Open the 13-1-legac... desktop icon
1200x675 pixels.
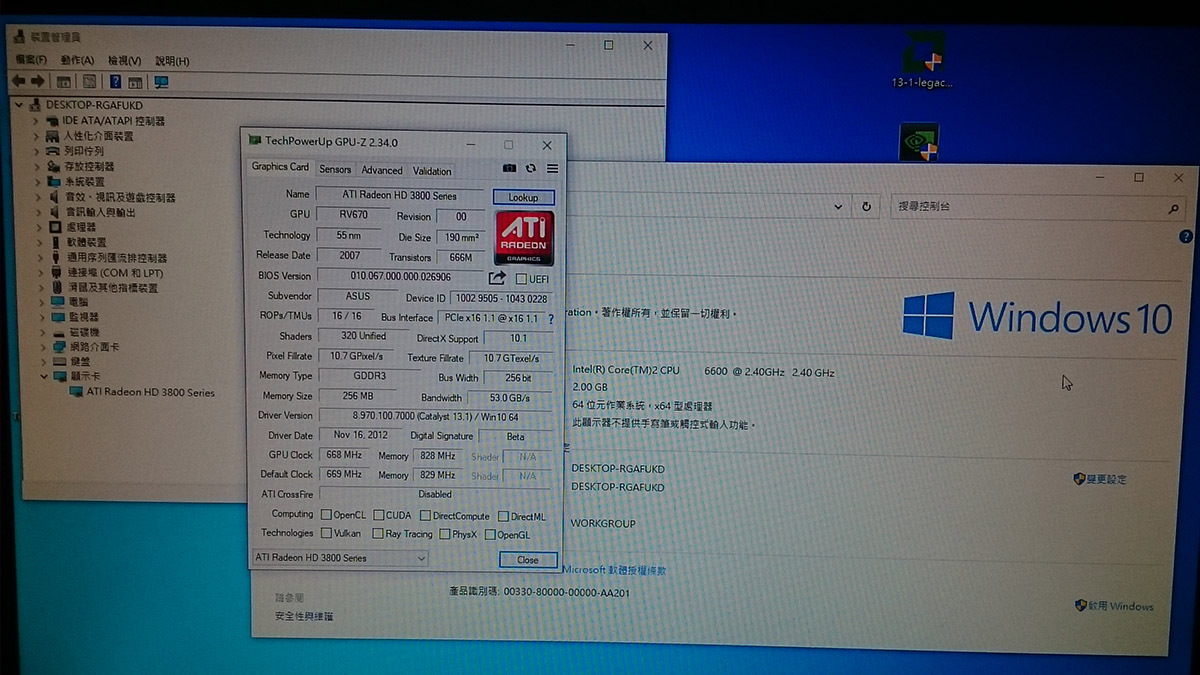pyautogui.click(x=922, y=61)
